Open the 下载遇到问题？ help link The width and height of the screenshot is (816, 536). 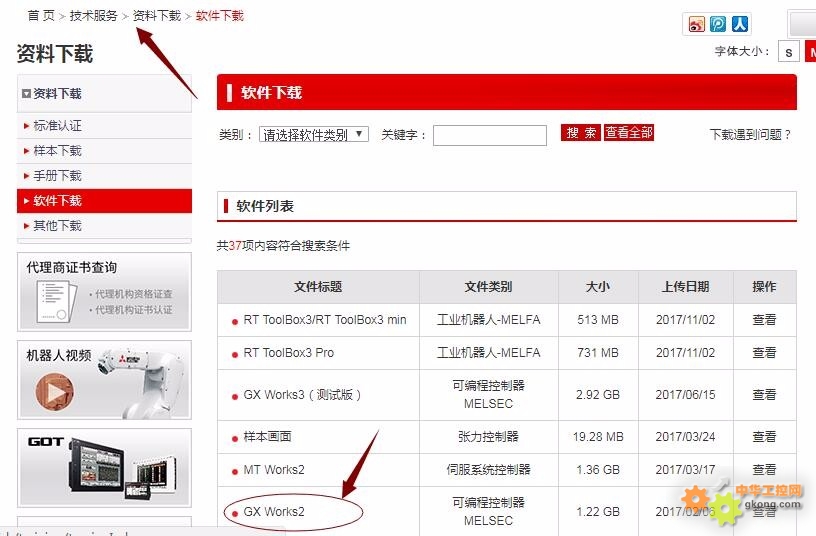click(750, 135)
